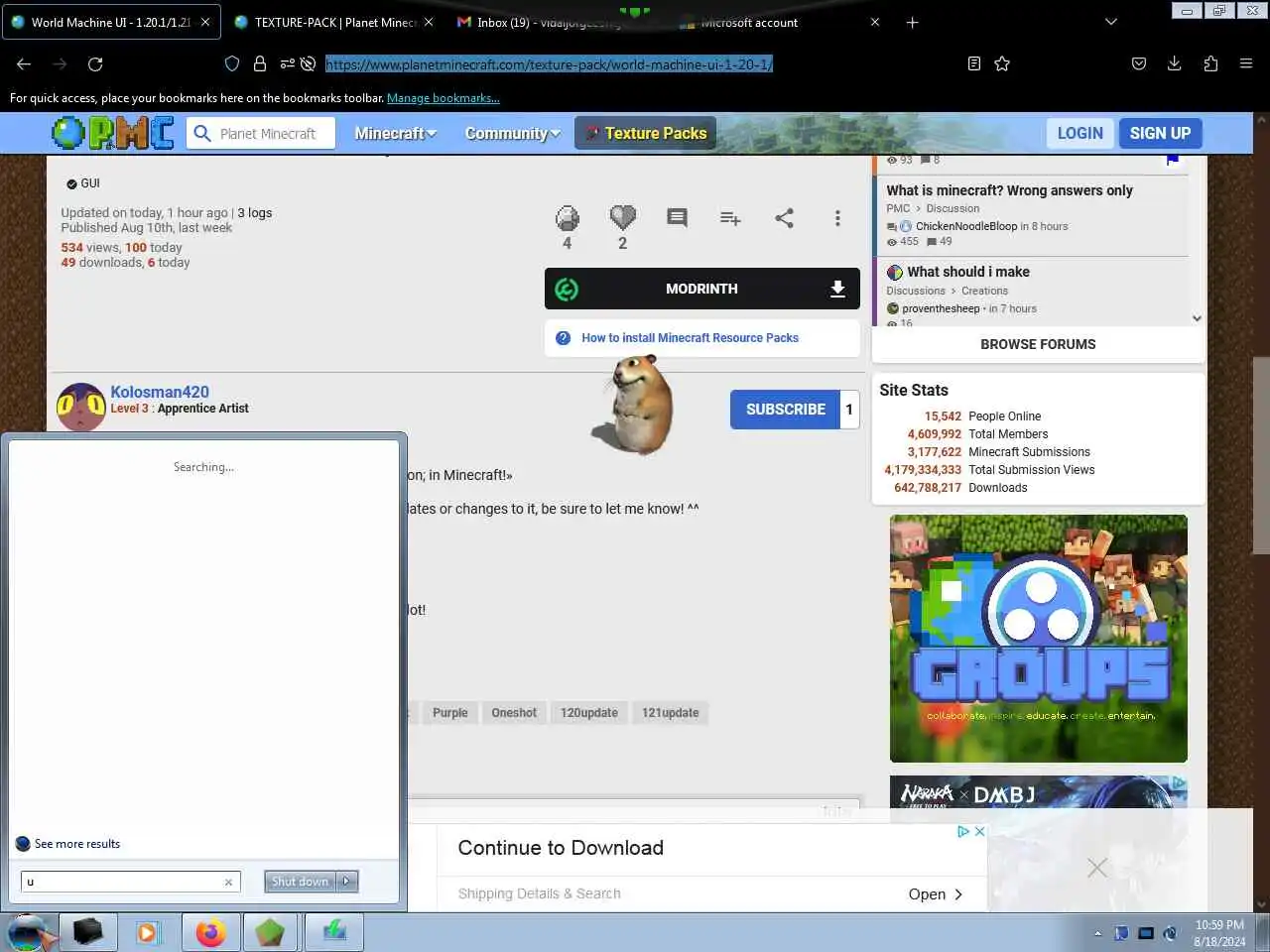This screenshot has height=952, width=1270.
Task: Open Manage bookmarks link
Action: [444, 98]
